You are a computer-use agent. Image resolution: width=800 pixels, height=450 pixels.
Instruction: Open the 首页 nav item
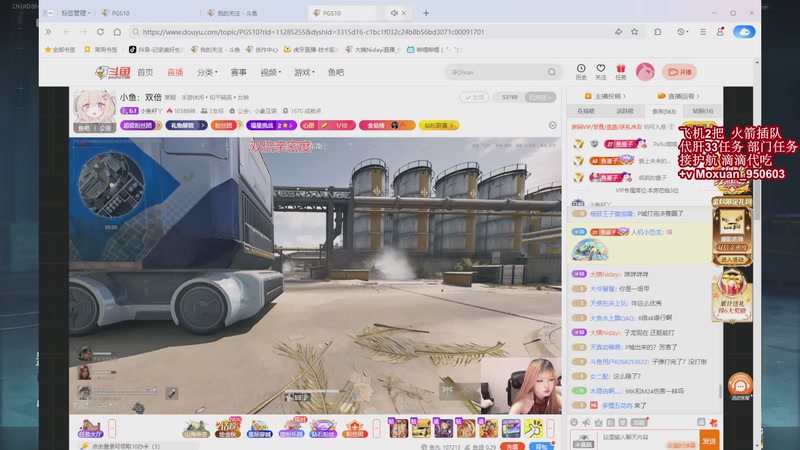pos(145,72)
